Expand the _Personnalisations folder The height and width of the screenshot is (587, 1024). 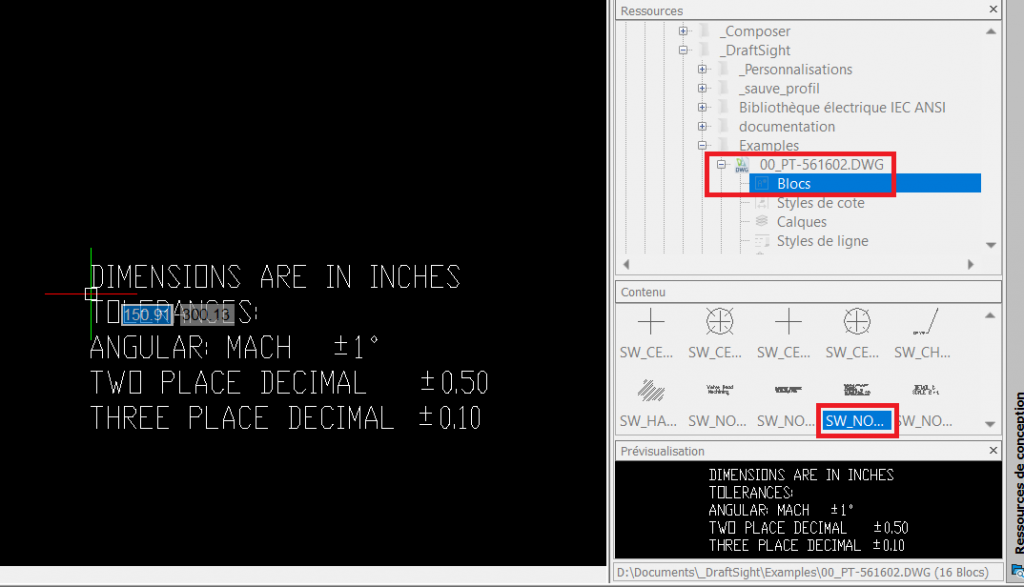(x=702, y=69)
